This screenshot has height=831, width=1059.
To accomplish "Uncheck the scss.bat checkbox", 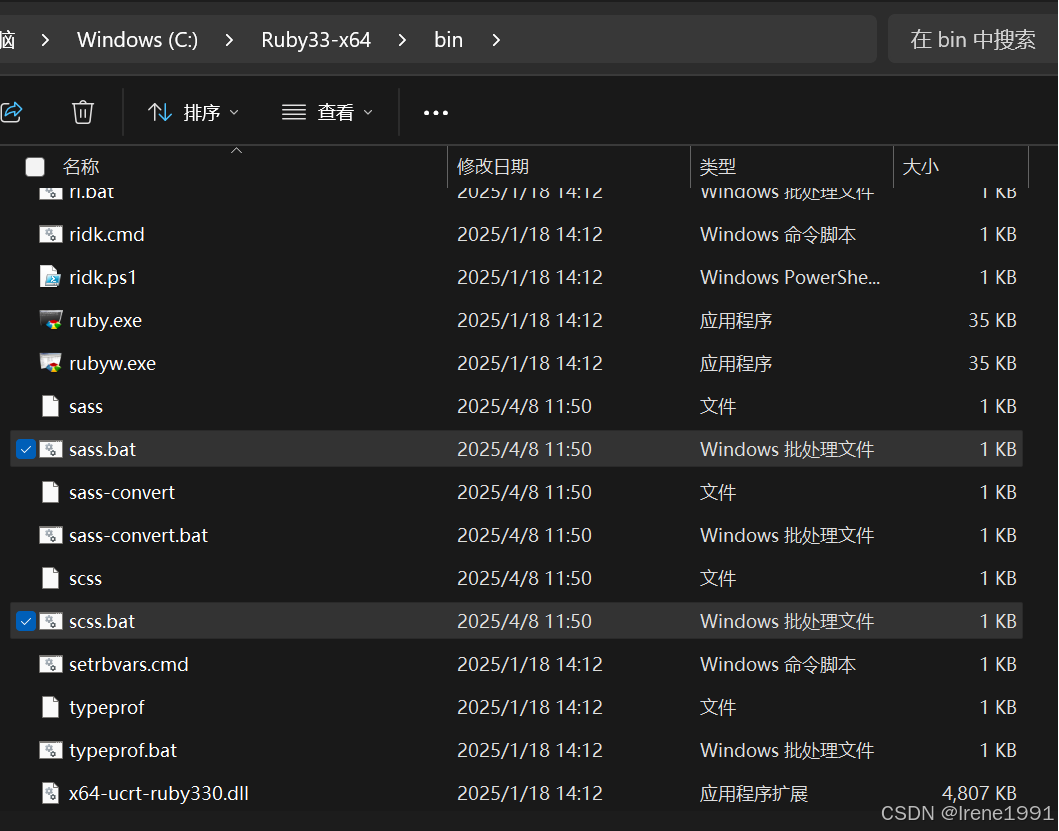I will (x=26, y=621).
